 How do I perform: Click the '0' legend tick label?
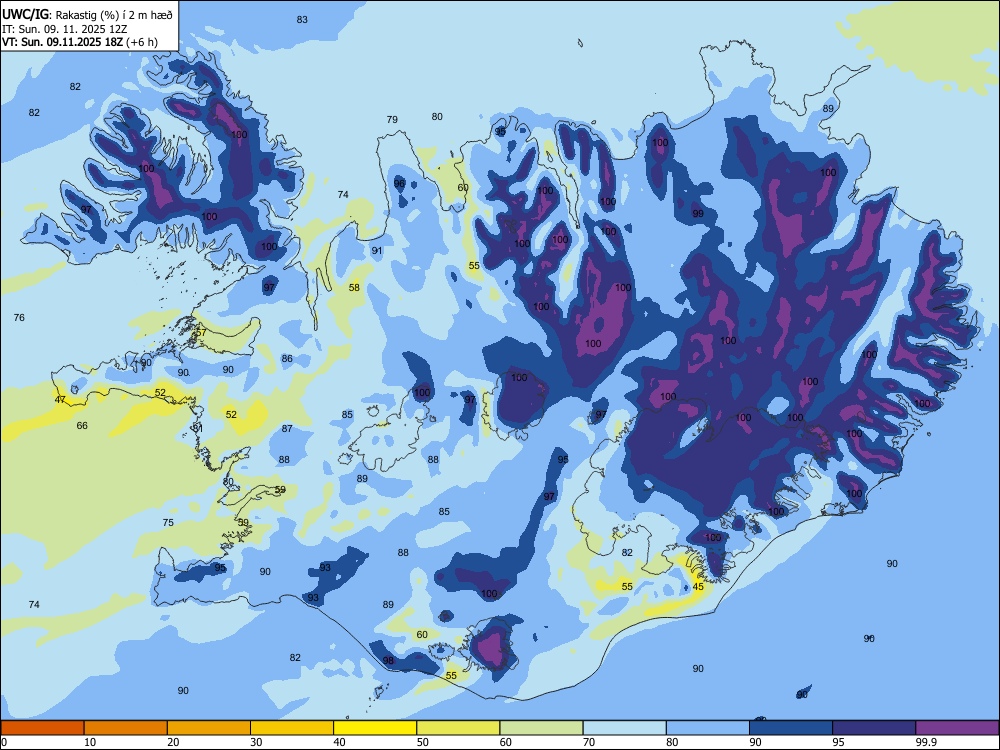[4, 742]
